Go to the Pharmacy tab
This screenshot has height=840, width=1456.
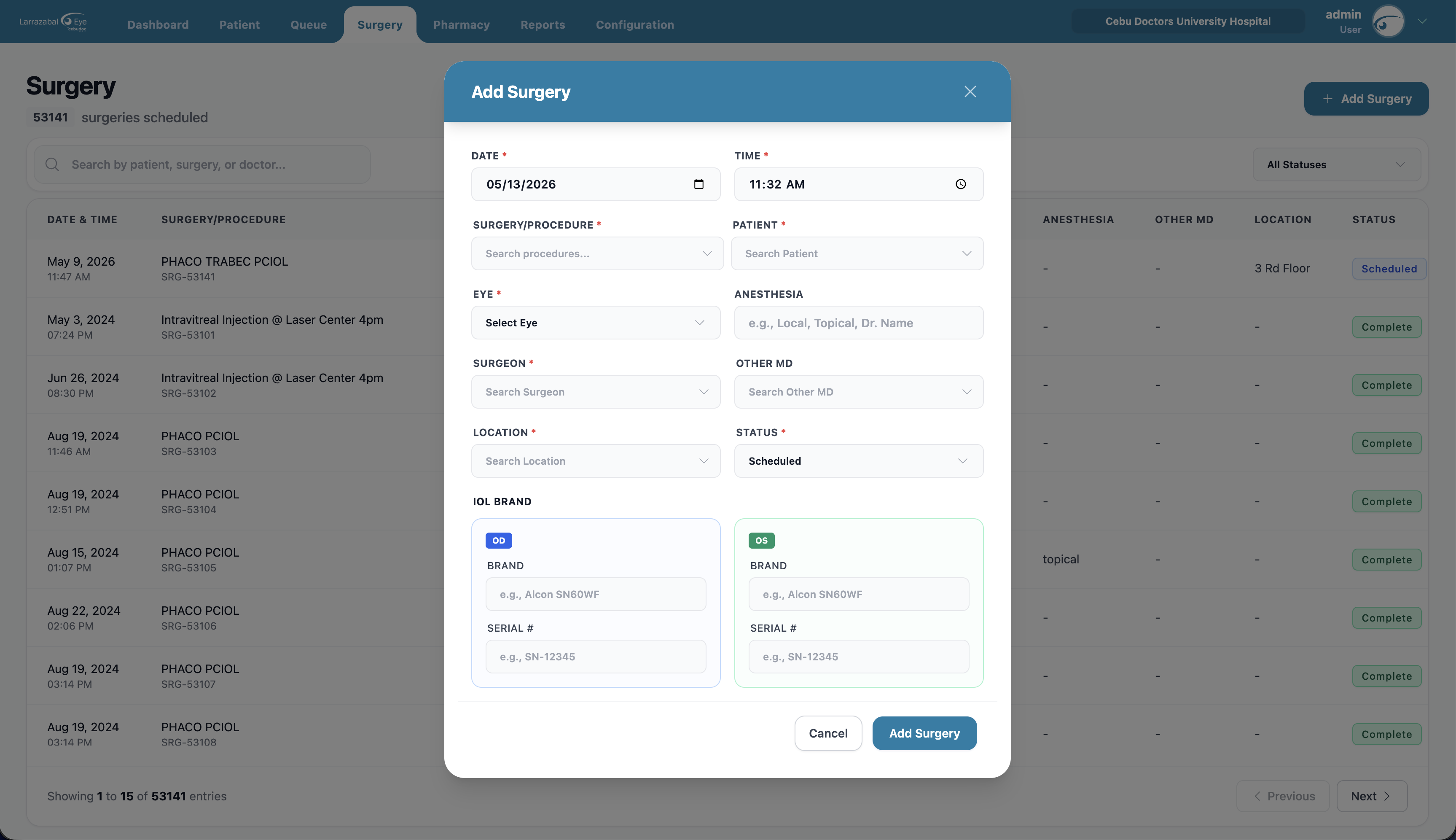pyautogui.click(x=461, y=25)
